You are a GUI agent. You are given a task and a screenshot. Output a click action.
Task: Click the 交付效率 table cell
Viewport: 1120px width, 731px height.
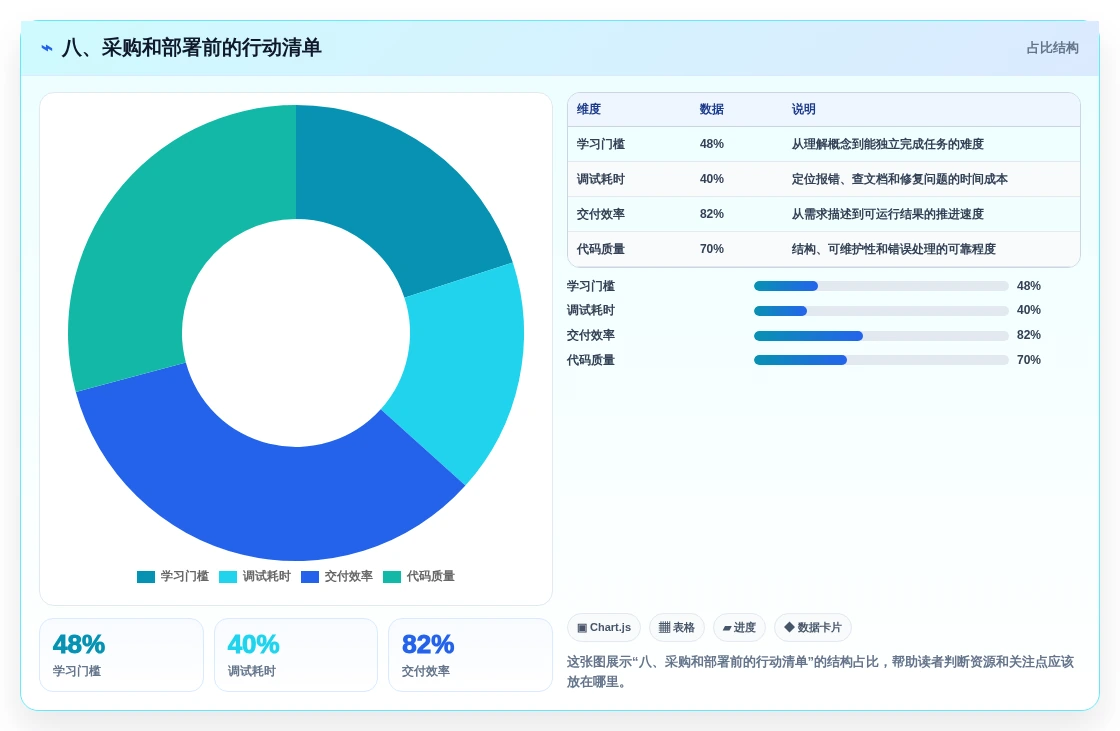(x=601, y=214)
